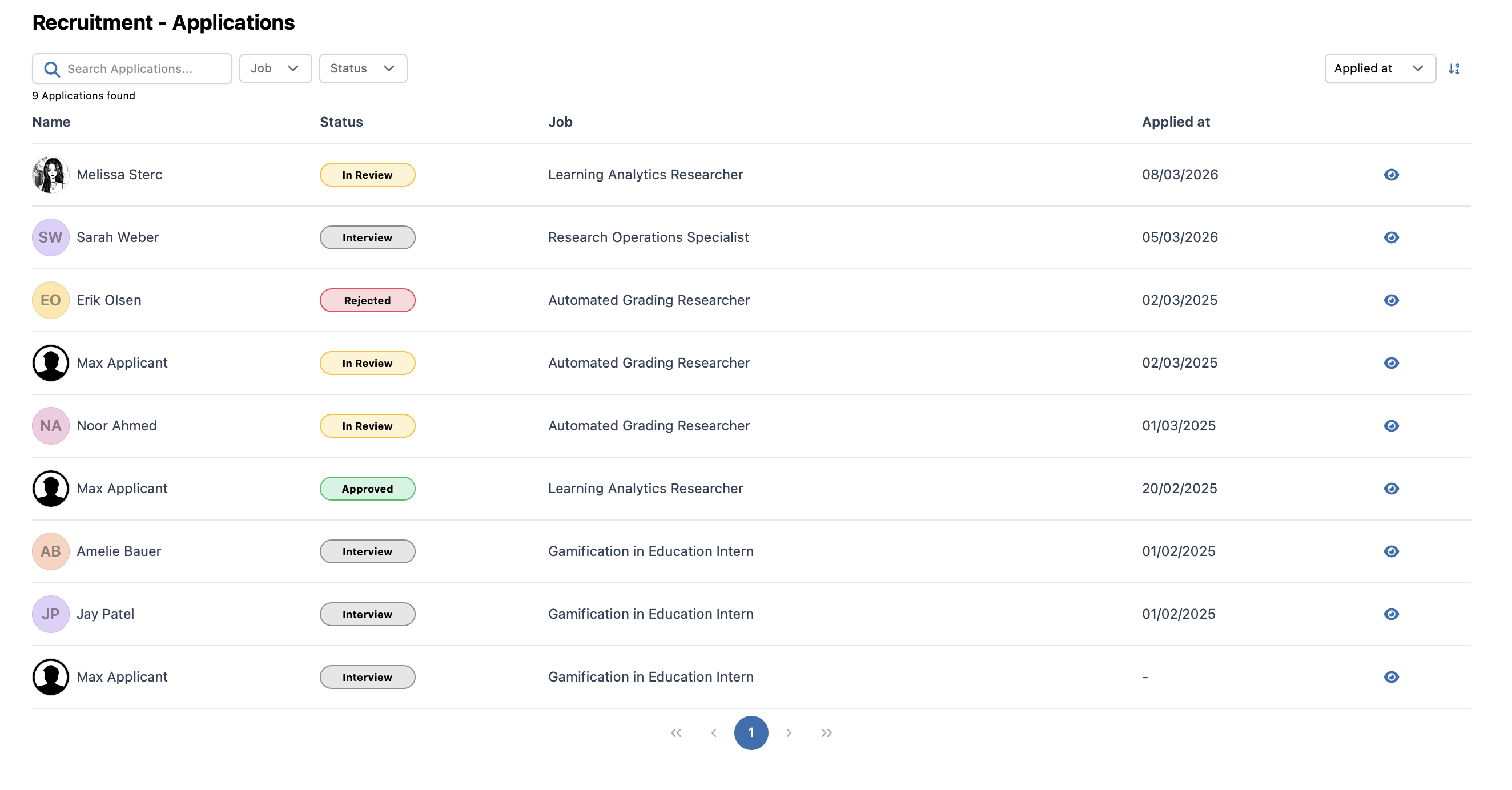View the approved Max Applicant application details

coord(1391,488)
